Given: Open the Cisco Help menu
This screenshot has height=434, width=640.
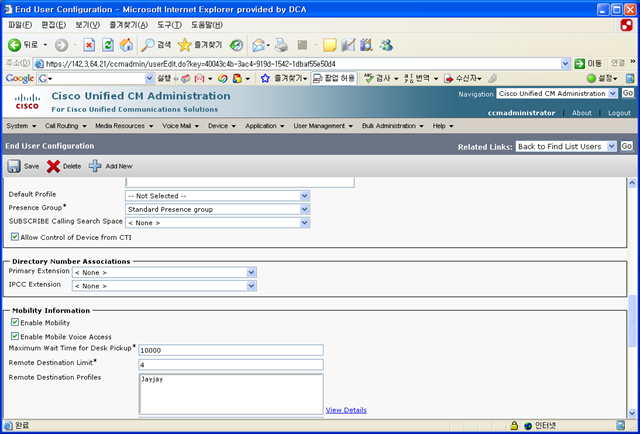Looking at the screenshot, I should pyautogui.click(x=443, y=126).
